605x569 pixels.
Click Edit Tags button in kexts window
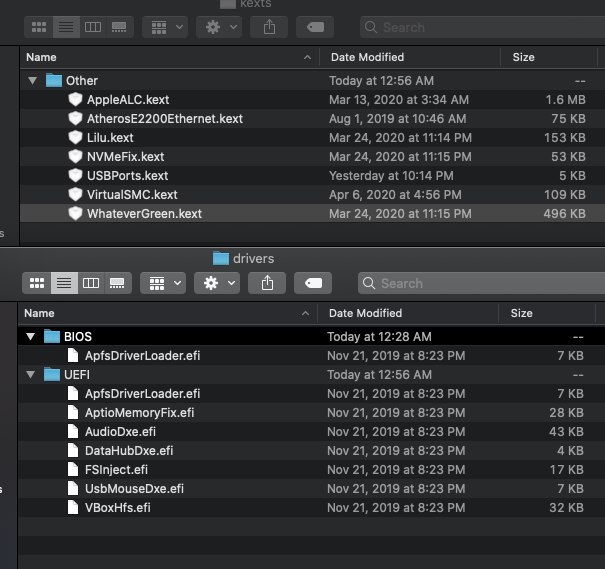pyautogui.click(x=315, y=27)
